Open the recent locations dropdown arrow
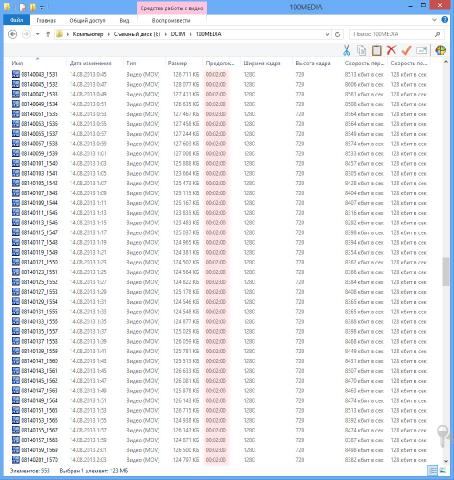Screen dimensions: 454x480 37,34
